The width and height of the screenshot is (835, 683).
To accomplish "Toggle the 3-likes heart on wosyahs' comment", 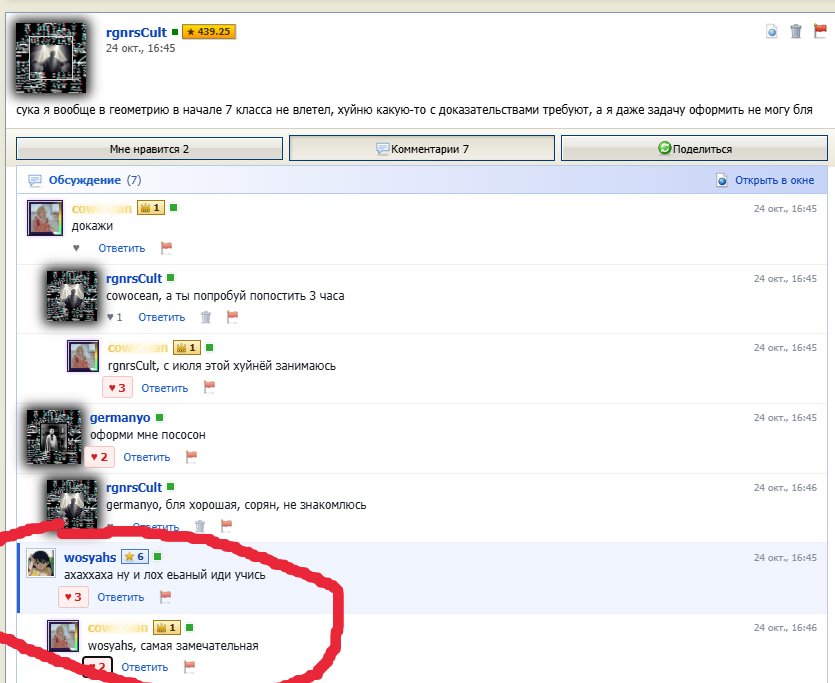I will (x=73, y=597).
